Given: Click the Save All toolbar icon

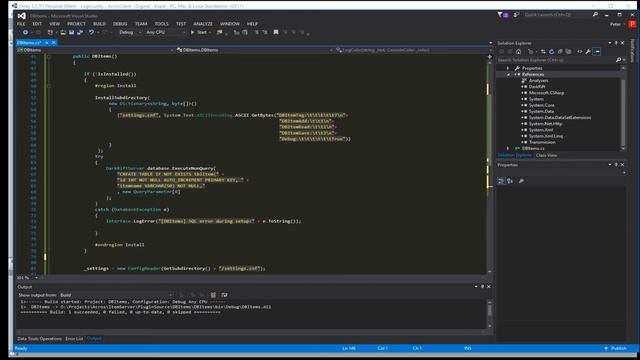Looking at the screenshot, I should pyautogui.click(x=80, y=32).
